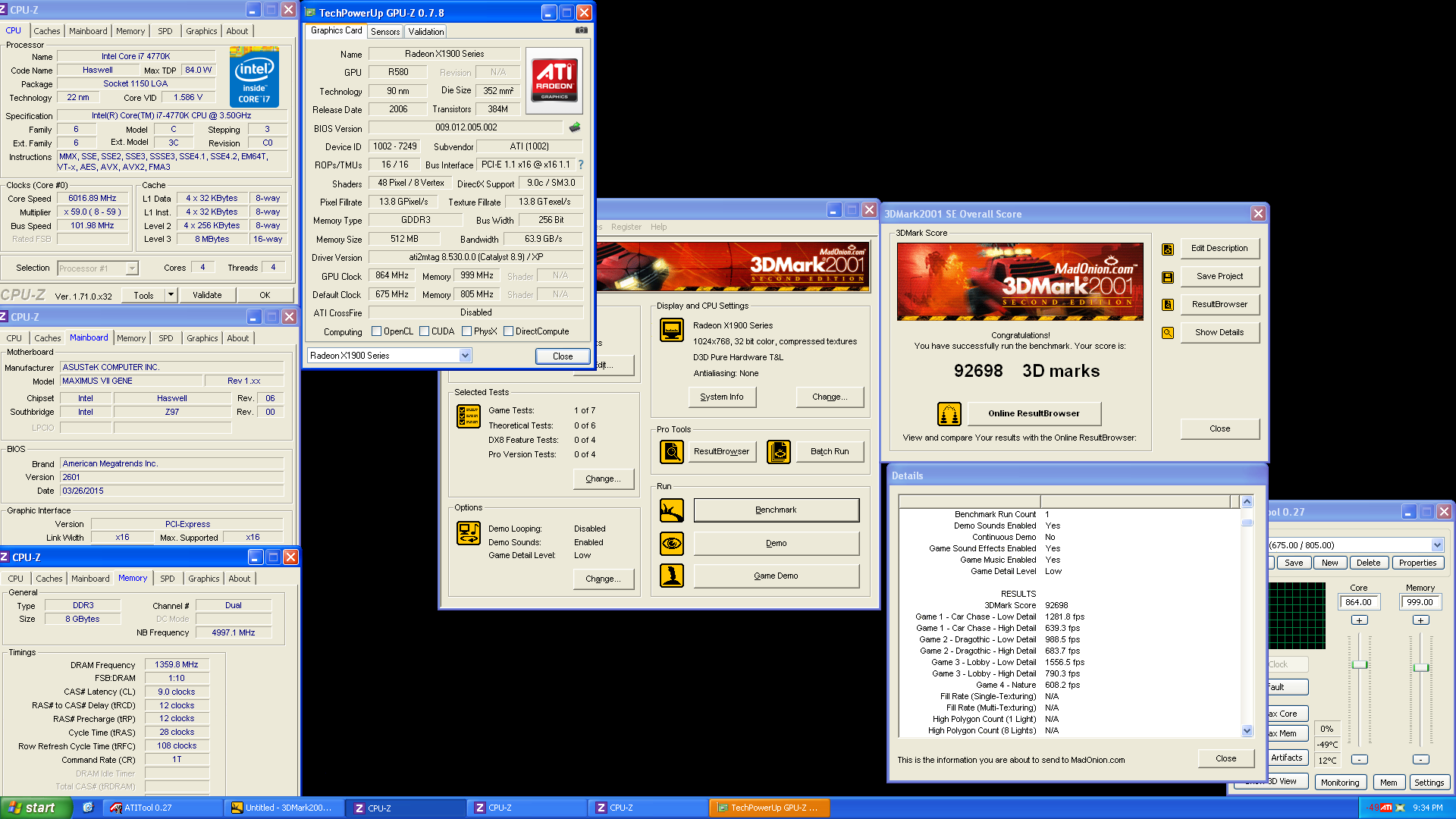
Task: Click the GPU-Z screenshot camera icon
Action: [582, 30]
